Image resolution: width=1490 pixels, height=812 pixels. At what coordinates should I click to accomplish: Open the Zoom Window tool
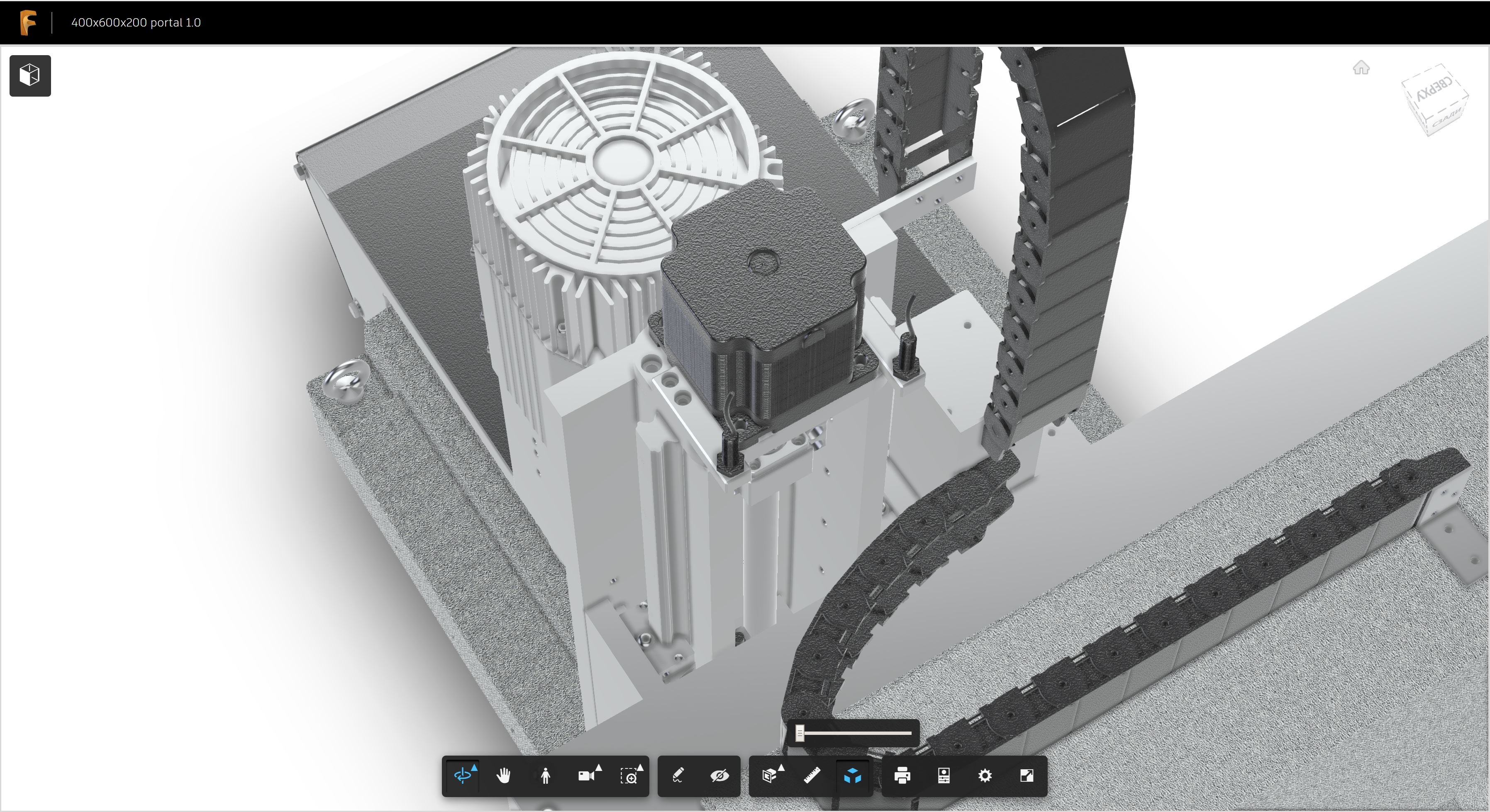coord(629,776)
